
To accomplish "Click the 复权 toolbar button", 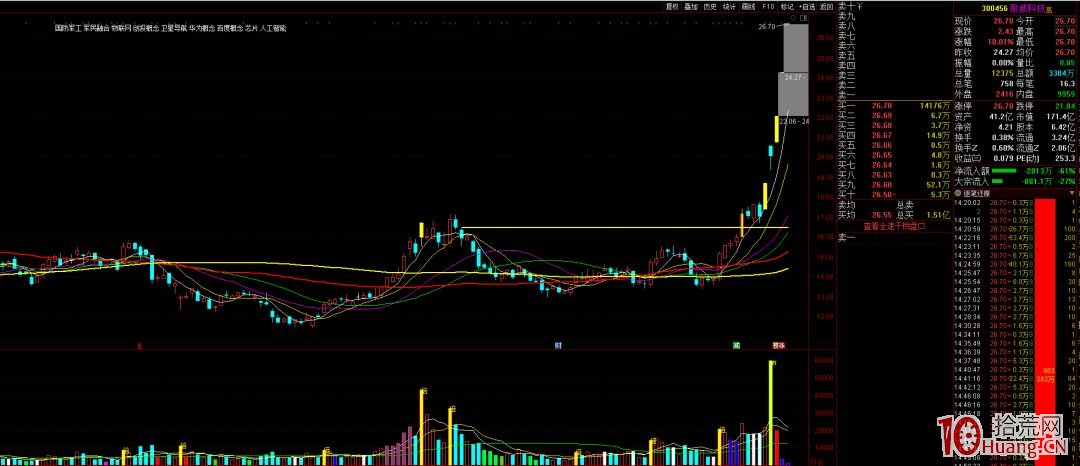I will click(672, 6).
